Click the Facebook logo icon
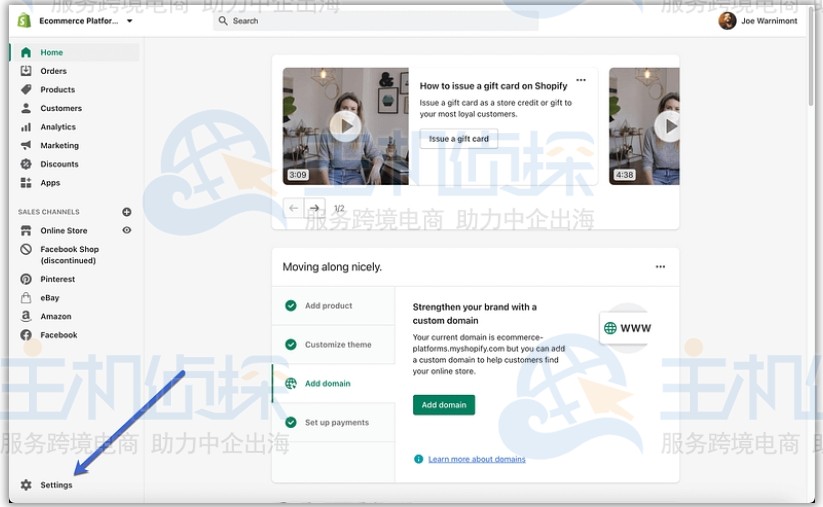The image size is (823, 507). (26, 335)
